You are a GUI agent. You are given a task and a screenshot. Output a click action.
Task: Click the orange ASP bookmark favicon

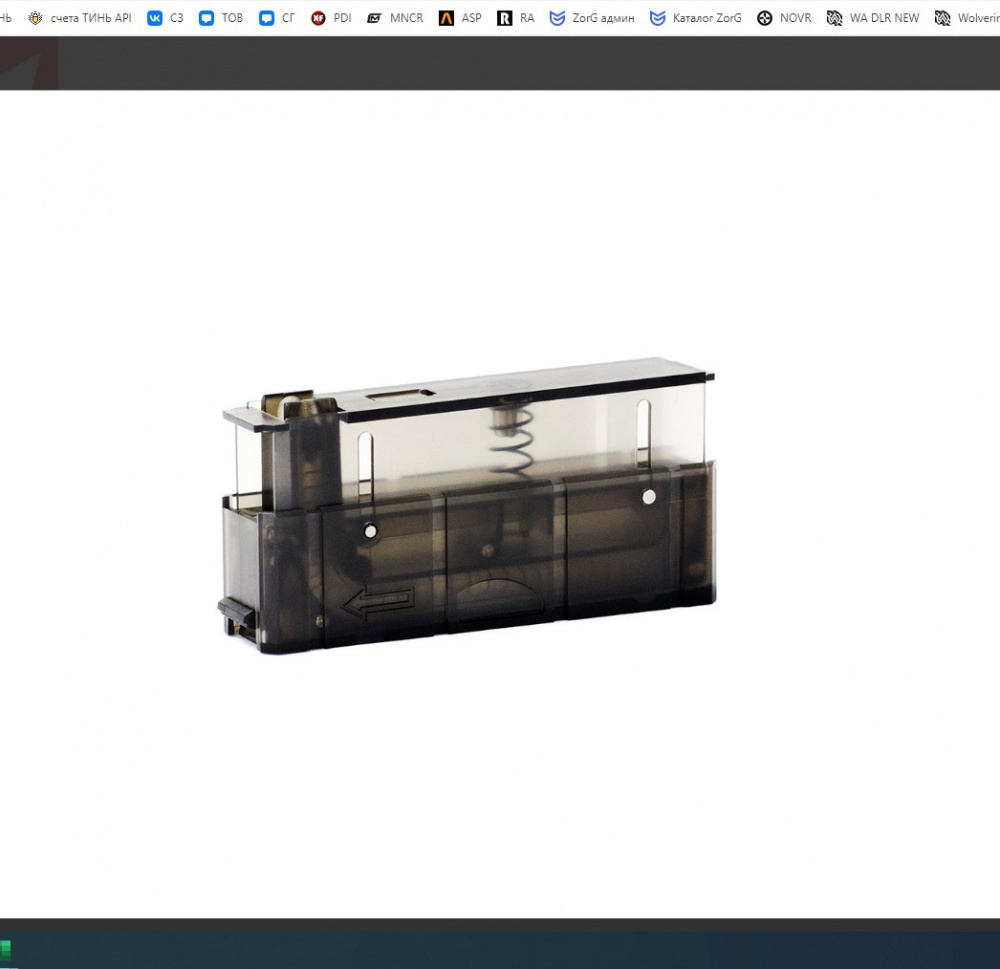coord(446,18)
